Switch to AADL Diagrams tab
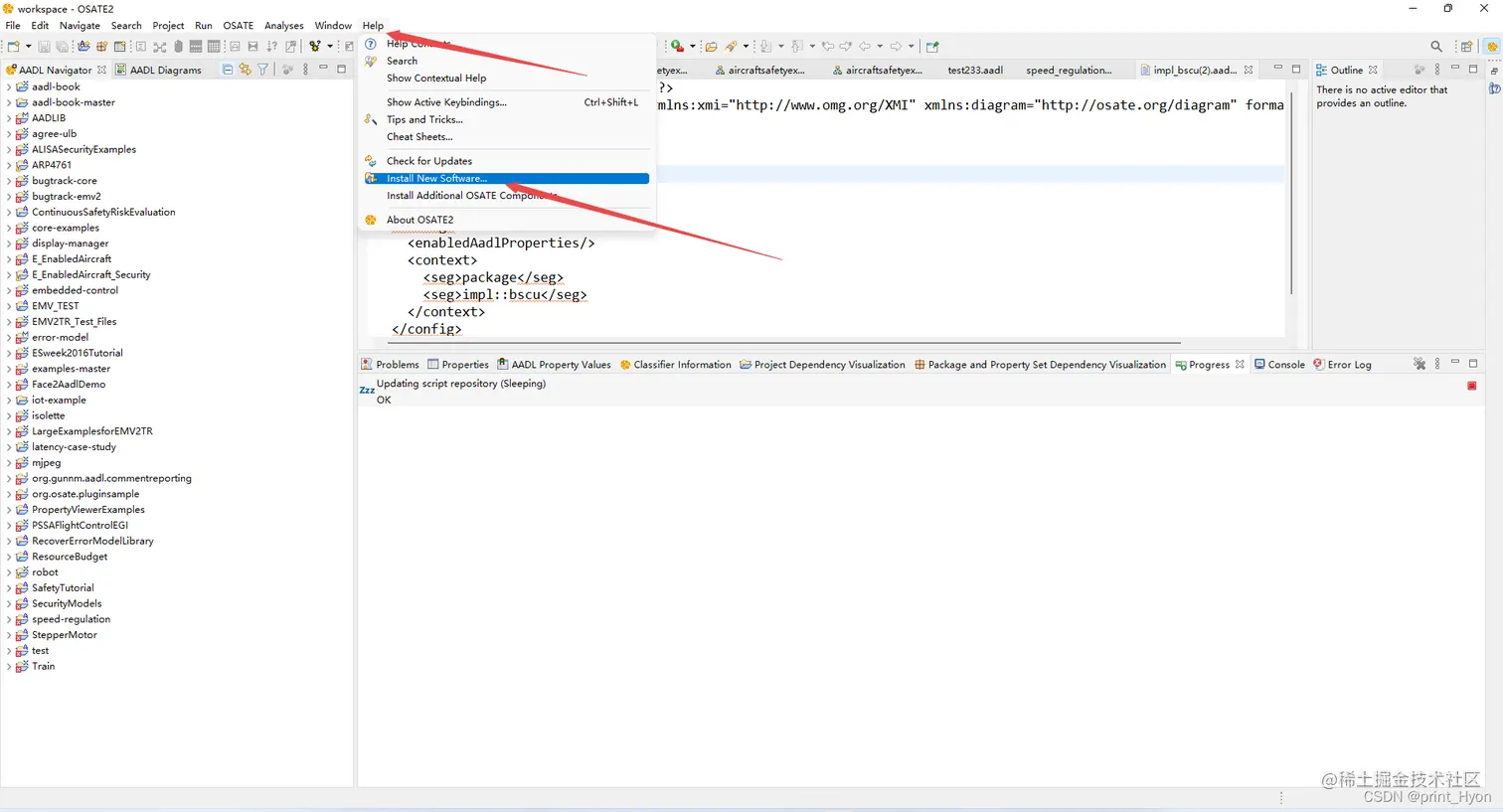The image size is (1503, 812). click(x=158, y=70)
